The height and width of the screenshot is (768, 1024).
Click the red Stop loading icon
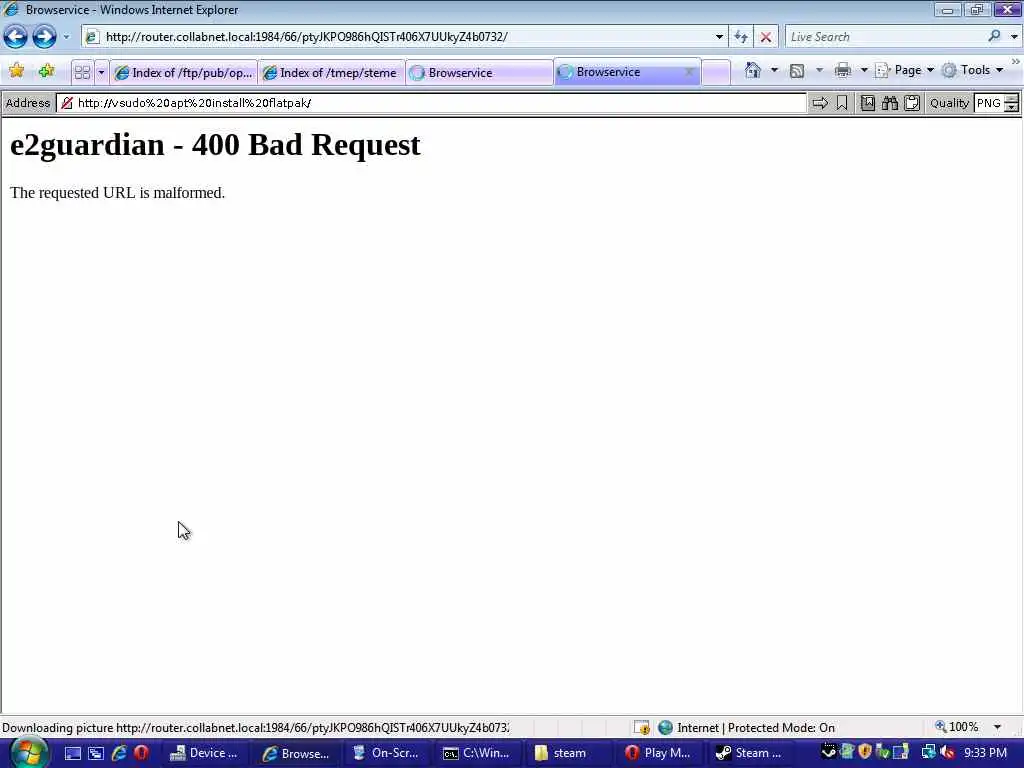[765, 37]
